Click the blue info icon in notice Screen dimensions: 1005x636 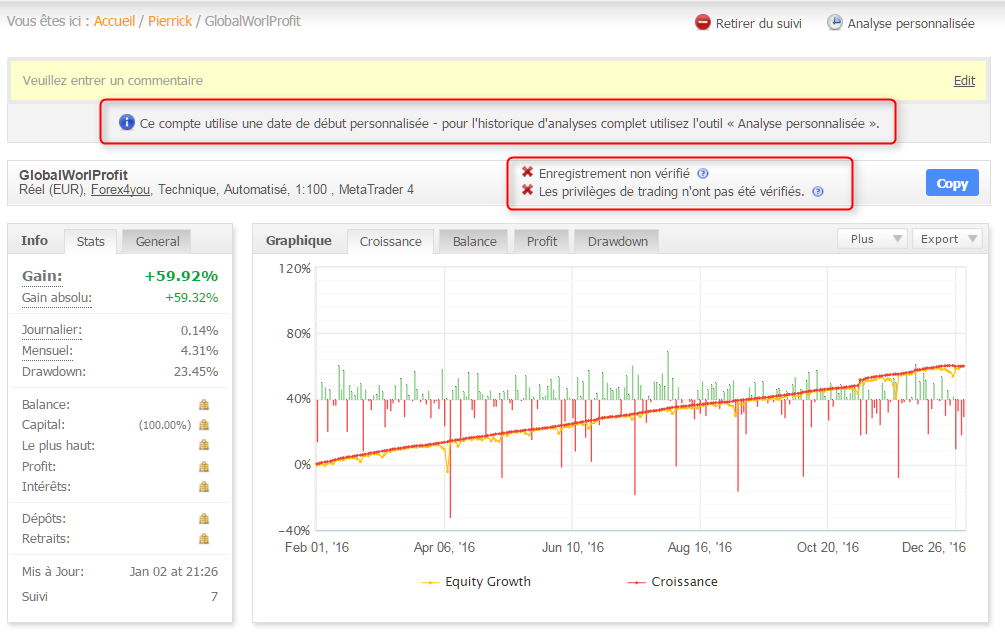coord(127,122)
